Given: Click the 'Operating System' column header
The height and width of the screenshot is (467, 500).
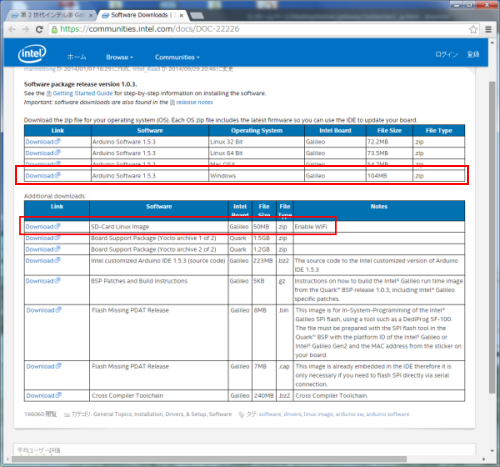Looking at the screenshot, I should [x=256, y=131].
